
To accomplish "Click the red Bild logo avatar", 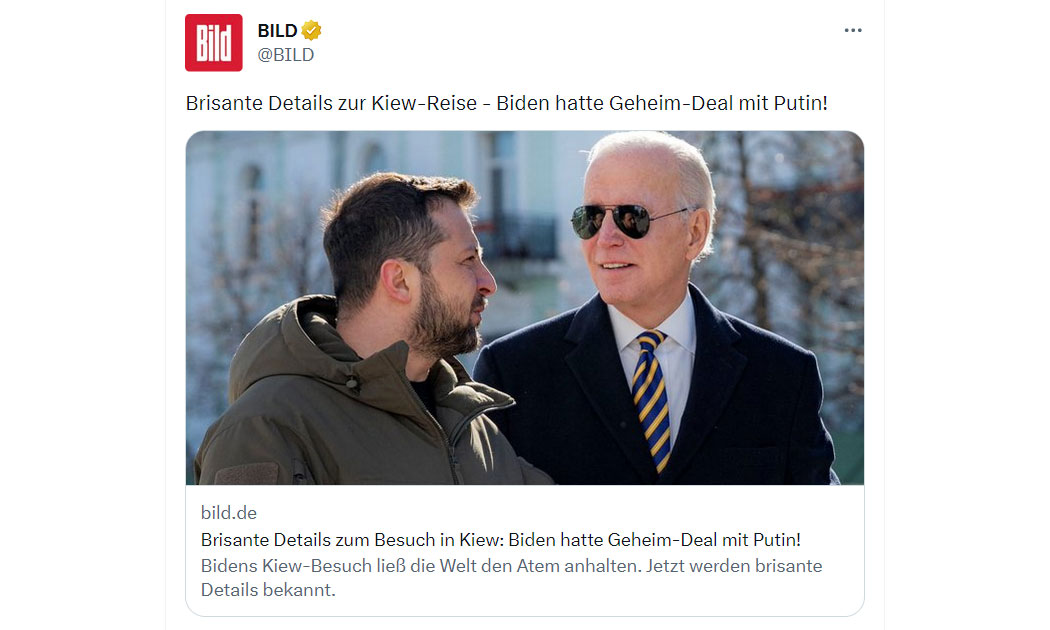I will pyautogui.click(x=214, y=42).
